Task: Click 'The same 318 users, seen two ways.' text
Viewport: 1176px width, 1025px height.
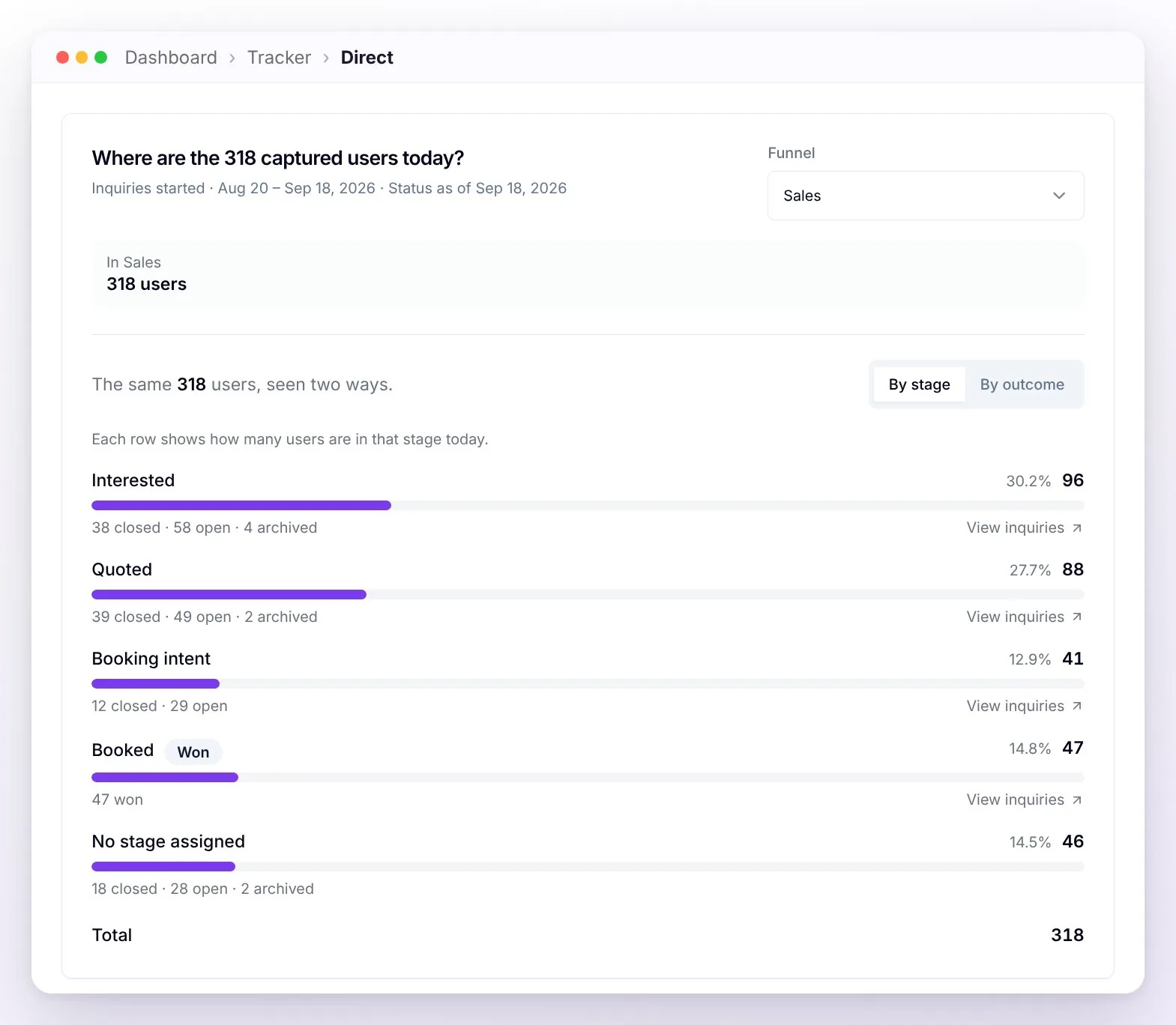Action: pyautogui.click(x=242, y=384)
